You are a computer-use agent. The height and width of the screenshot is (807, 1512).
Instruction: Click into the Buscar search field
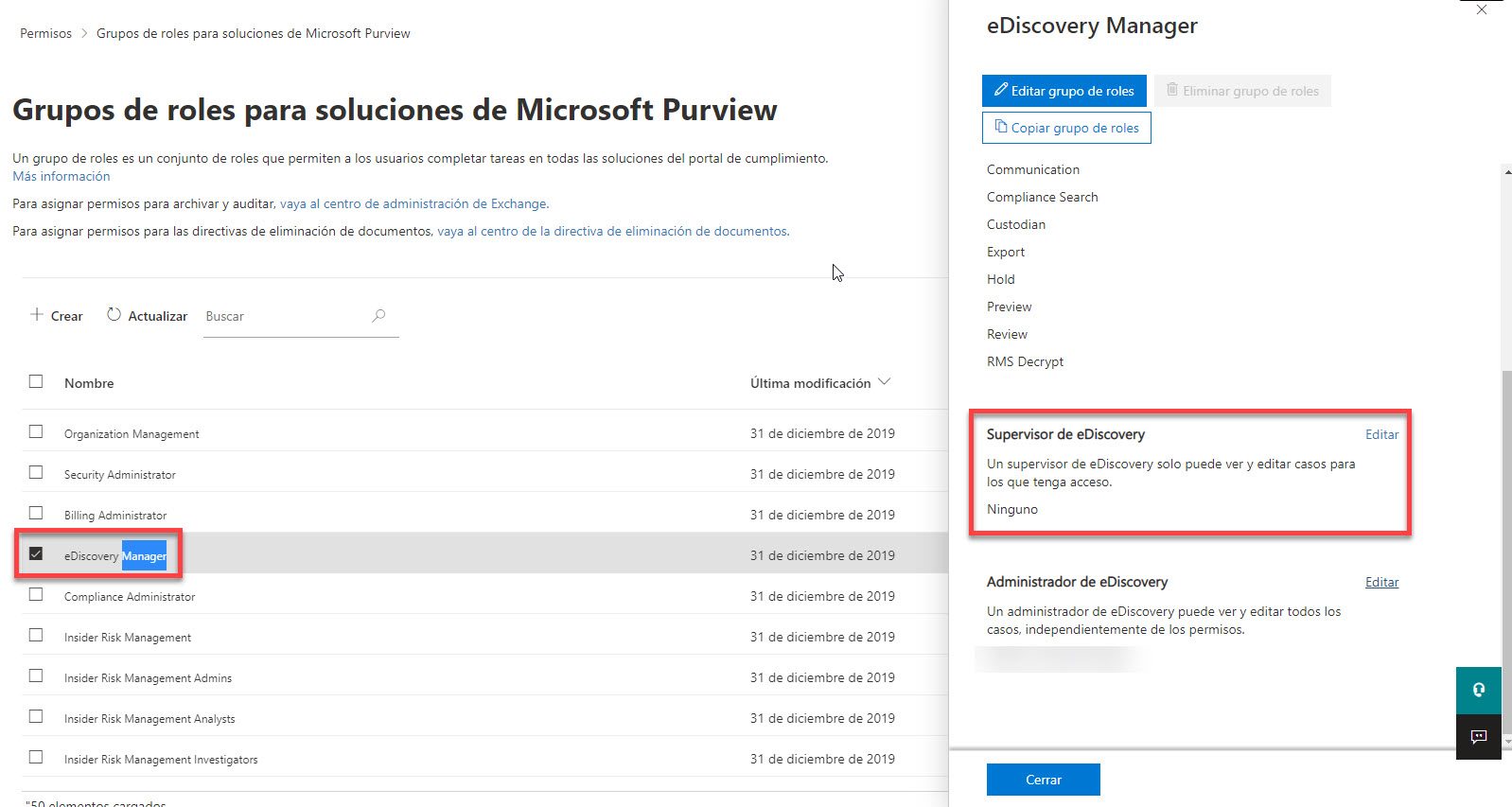pos(284,316)
